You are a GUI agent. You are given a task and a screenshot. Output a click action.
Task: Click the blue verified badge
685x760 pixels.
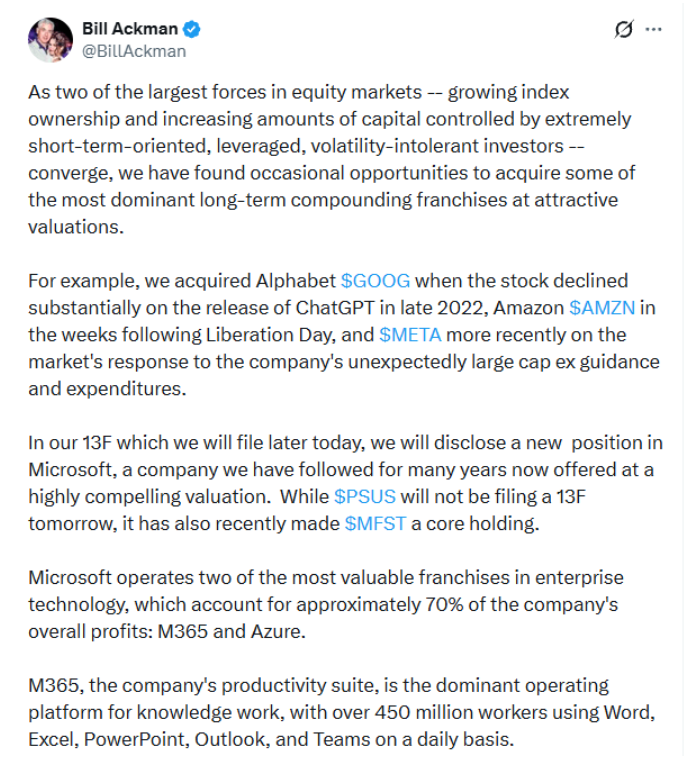[192, 29]
